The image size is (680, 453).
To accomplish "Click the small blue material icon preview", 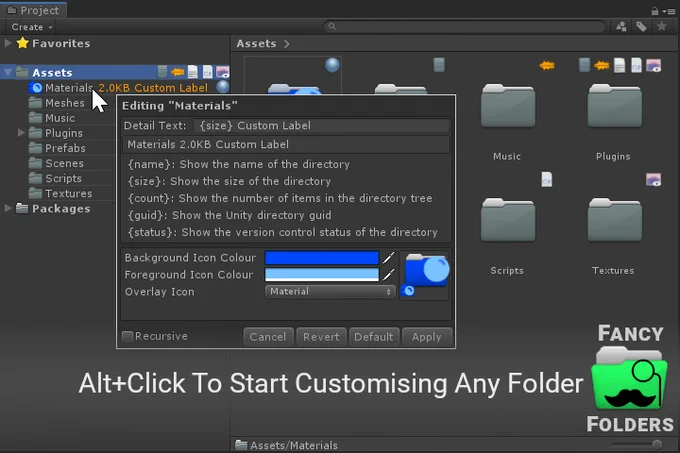I will tap(408, 291).
